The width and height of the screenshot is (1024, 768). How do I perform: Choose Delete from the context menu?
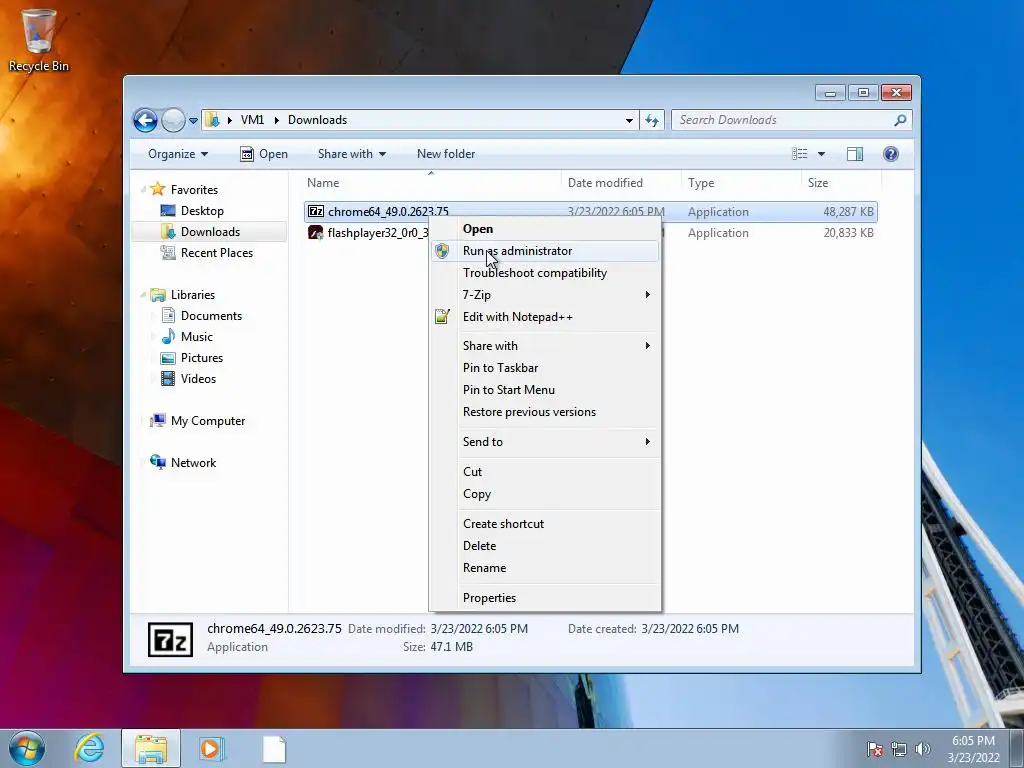[545, 546]
